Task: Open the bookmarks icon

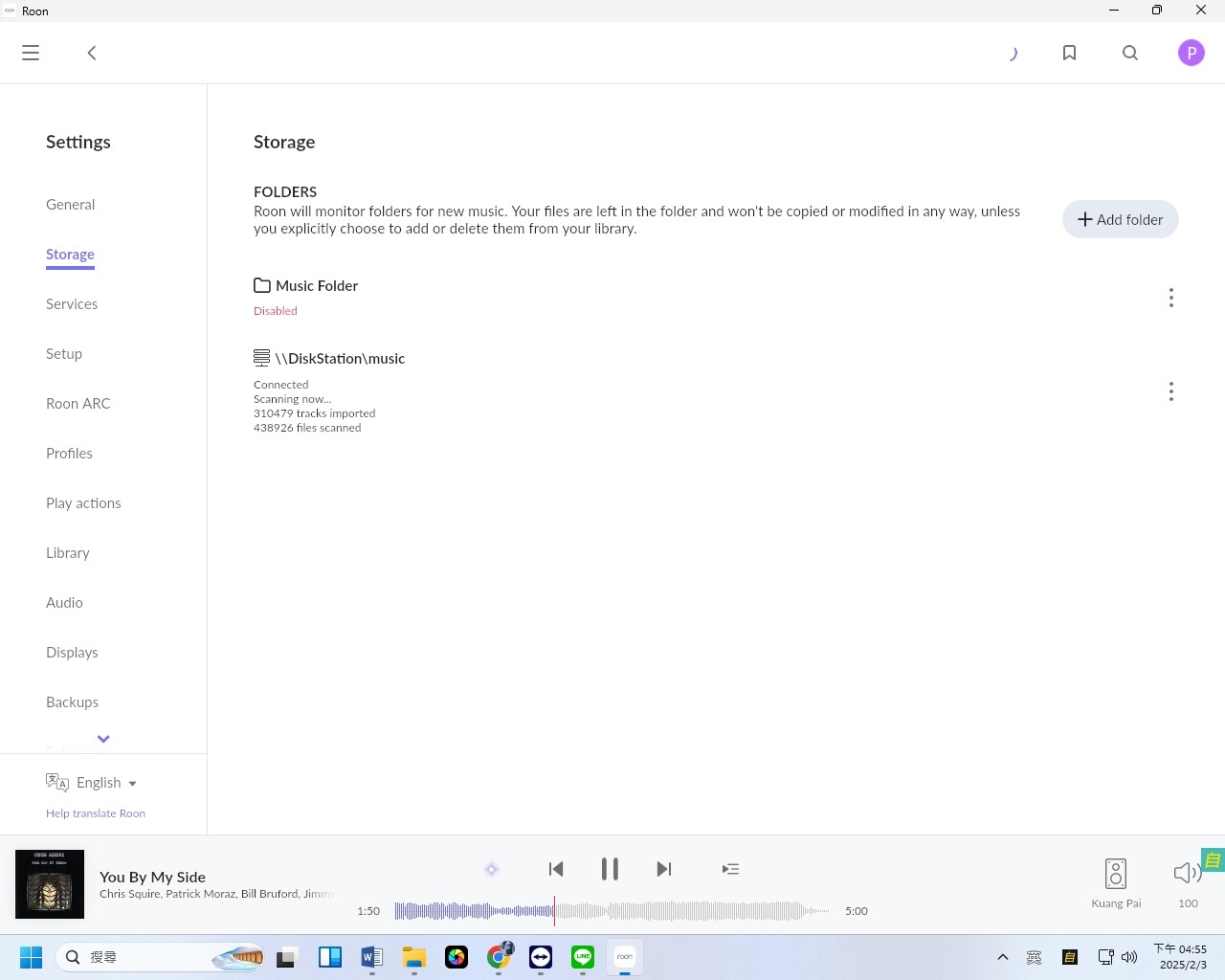Action: [x=1070, y=53]
